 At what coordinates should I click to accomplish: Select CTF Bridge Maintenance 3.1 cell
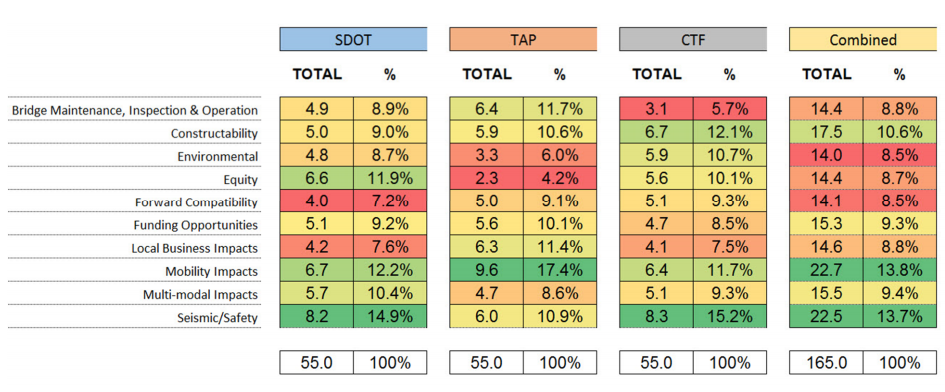tap(656, 109)
